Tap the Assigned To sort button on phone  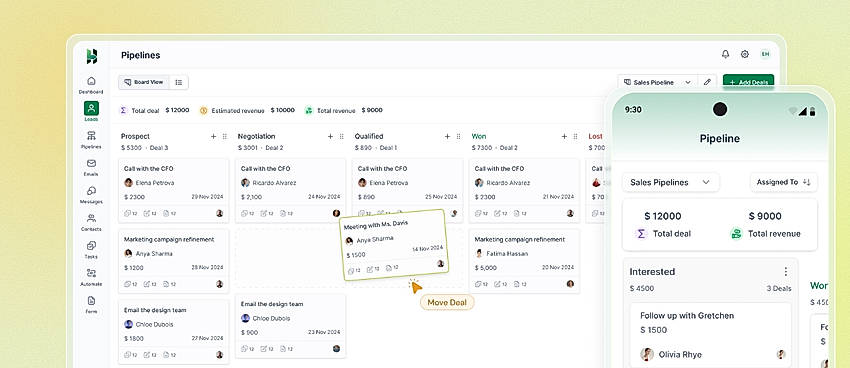tap(784, 182)
